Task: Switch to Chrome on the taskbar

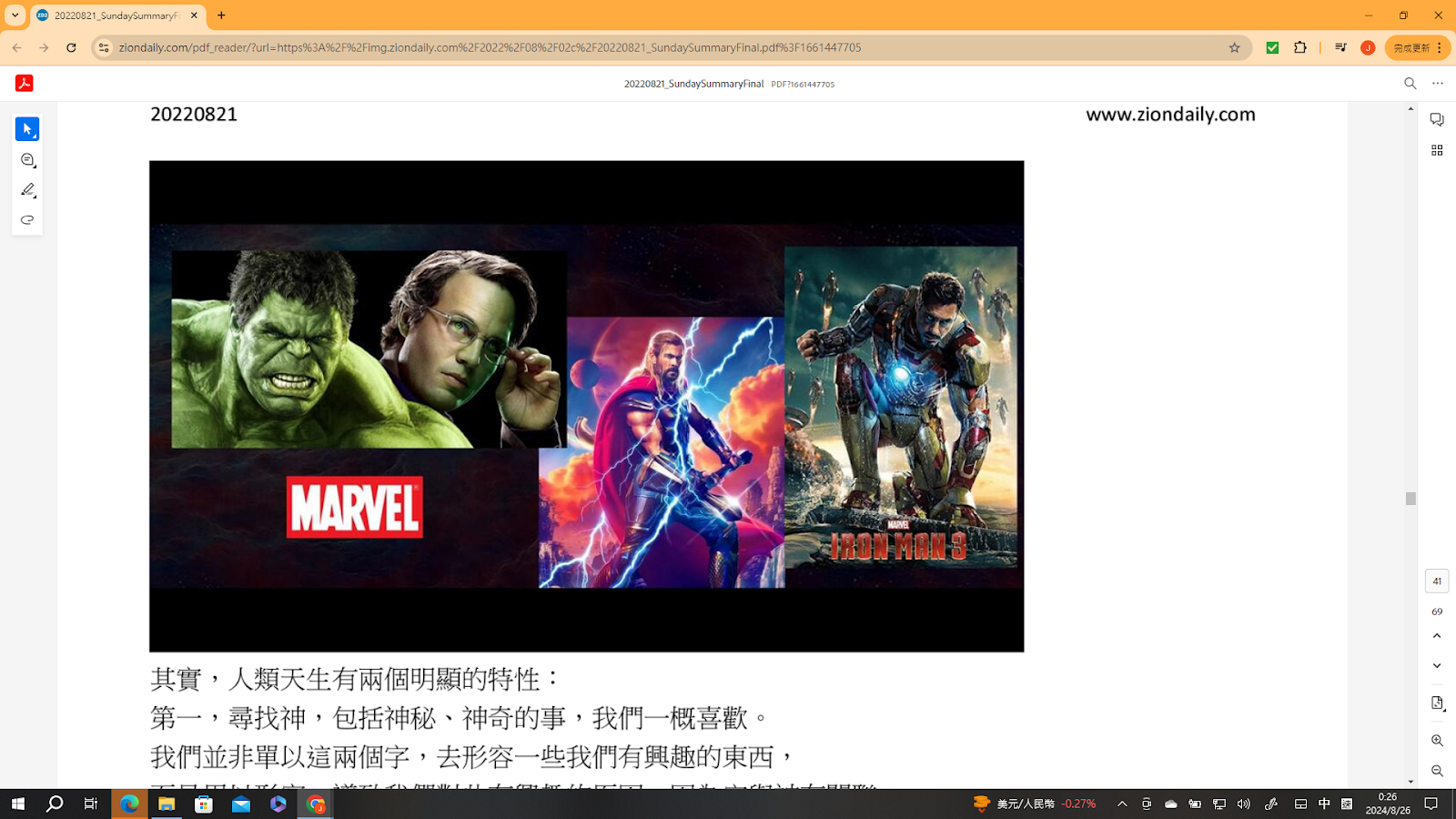Action: pyautogui.click(x=316, y=804)
